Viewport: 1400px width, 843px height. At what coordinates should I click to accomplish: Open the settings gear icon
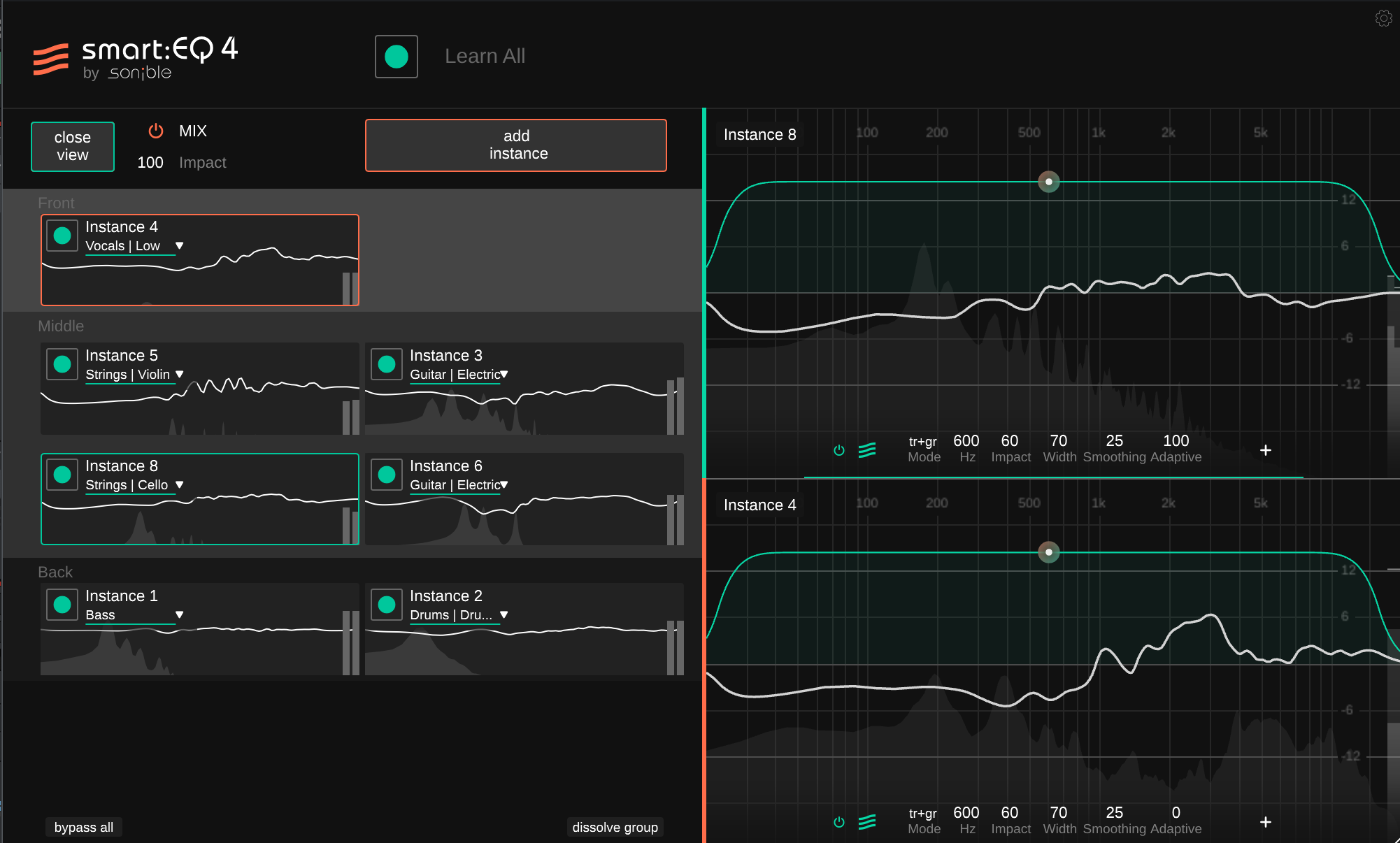tap(1383, 18)
